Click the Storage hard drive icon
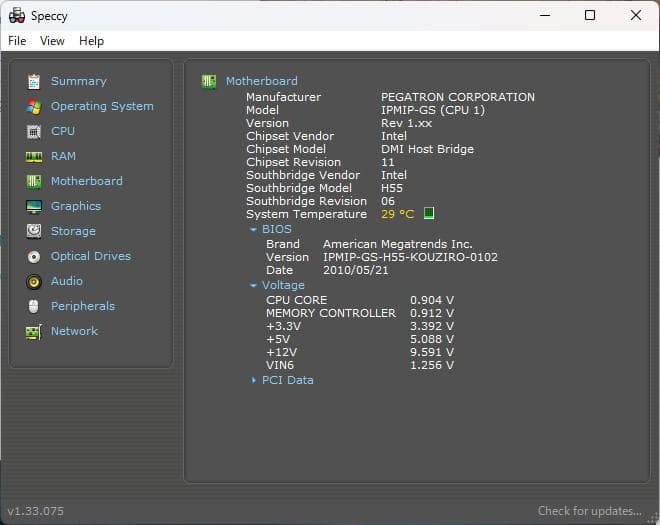Screen dimensions: 660x525 pyautogui.click(x=34, y=231)
